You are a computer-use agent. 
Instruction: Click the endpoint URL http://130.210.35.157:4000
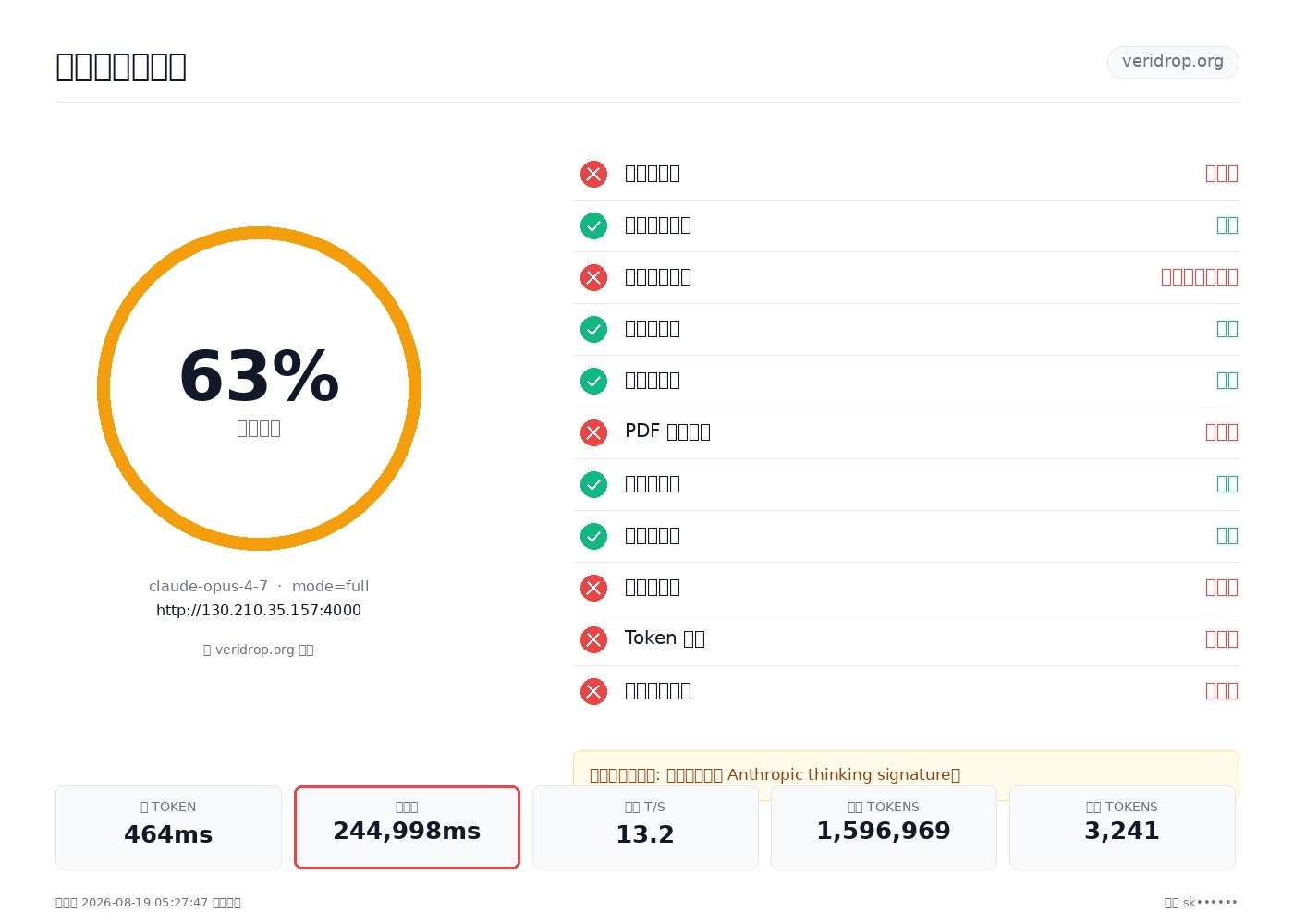coord(259,610)
